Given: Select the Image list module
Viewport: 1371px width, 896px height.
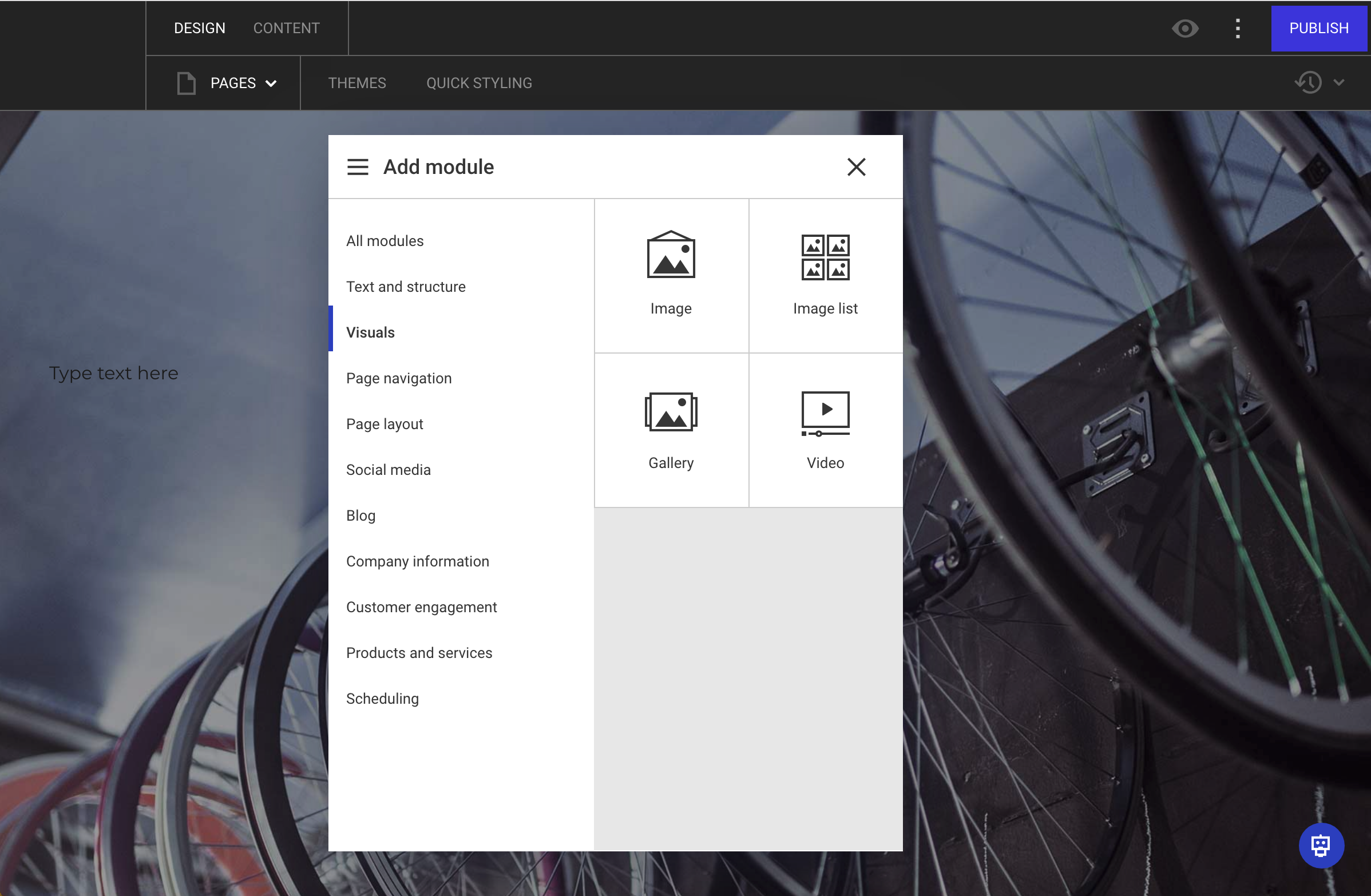Looking at the screenshot, I should pyautogui.click(x=825, y=275).
